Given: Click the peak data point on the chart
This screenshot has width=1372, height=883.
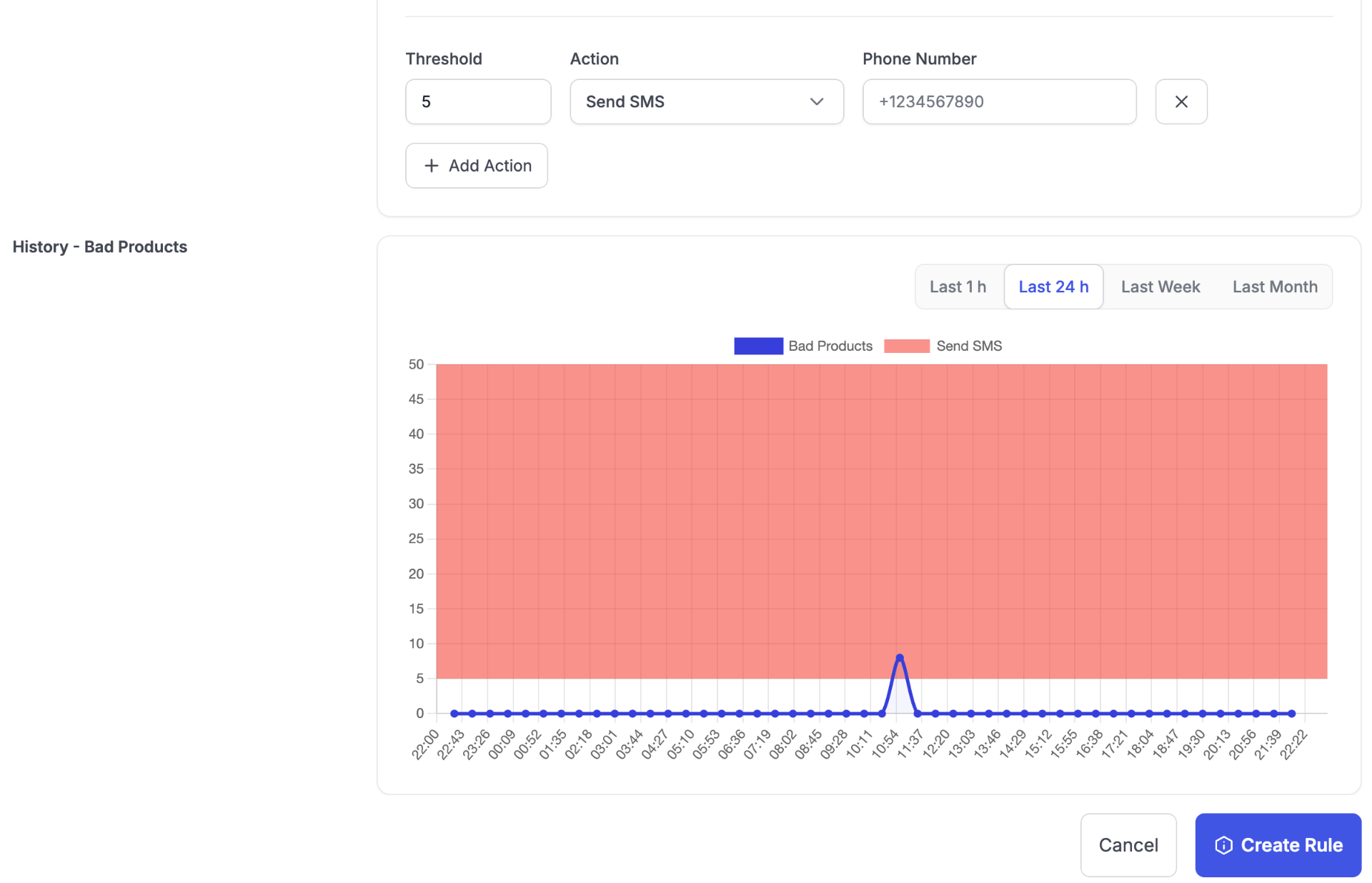Looking at the screenshot, I should pyautogui.click(x=900, y=657).
